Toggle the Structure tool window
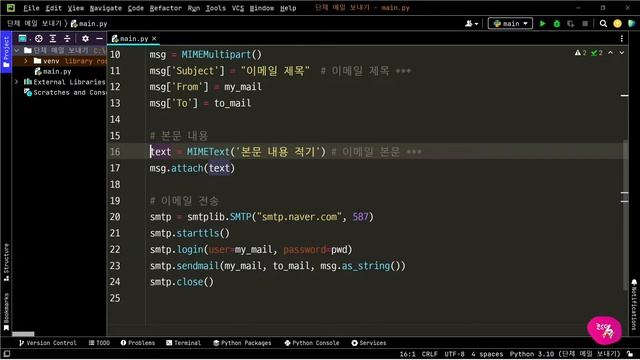The height and width of the screenshot is (360, 640). pos(6,262)
